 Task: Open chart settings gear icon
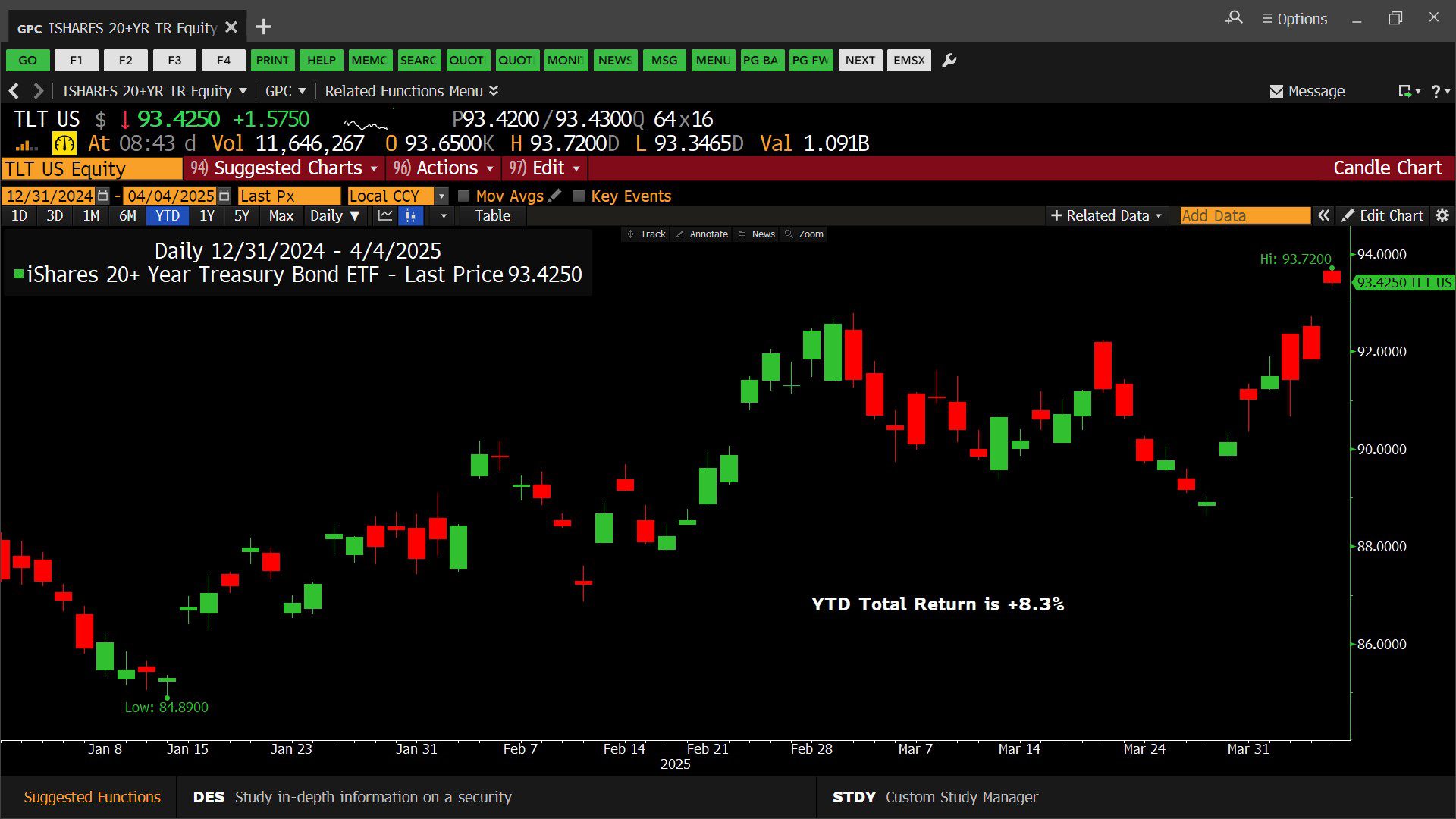pyautogui.click(x=1442, y=216)
